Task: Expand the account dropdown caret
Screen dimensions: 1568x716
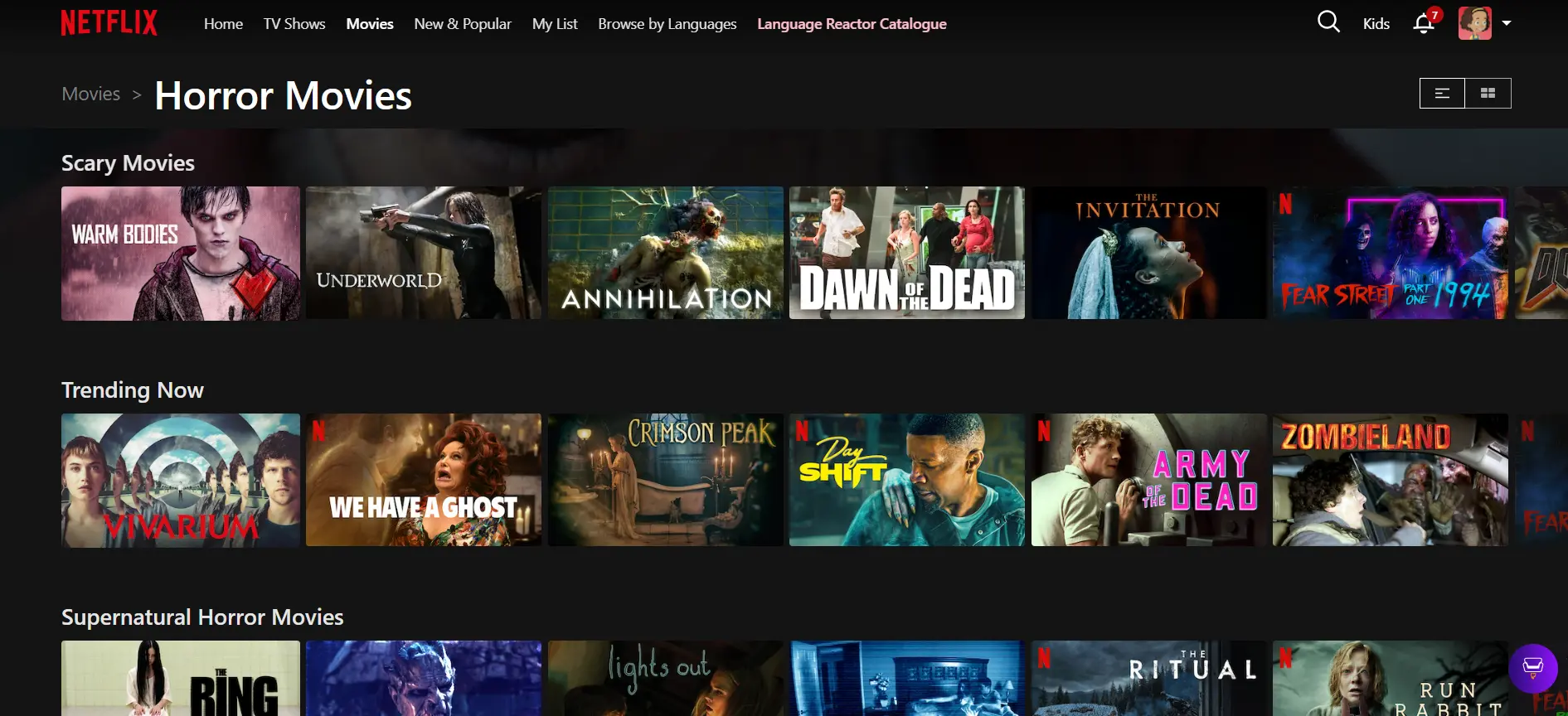Action: [x=1507, y=23]
